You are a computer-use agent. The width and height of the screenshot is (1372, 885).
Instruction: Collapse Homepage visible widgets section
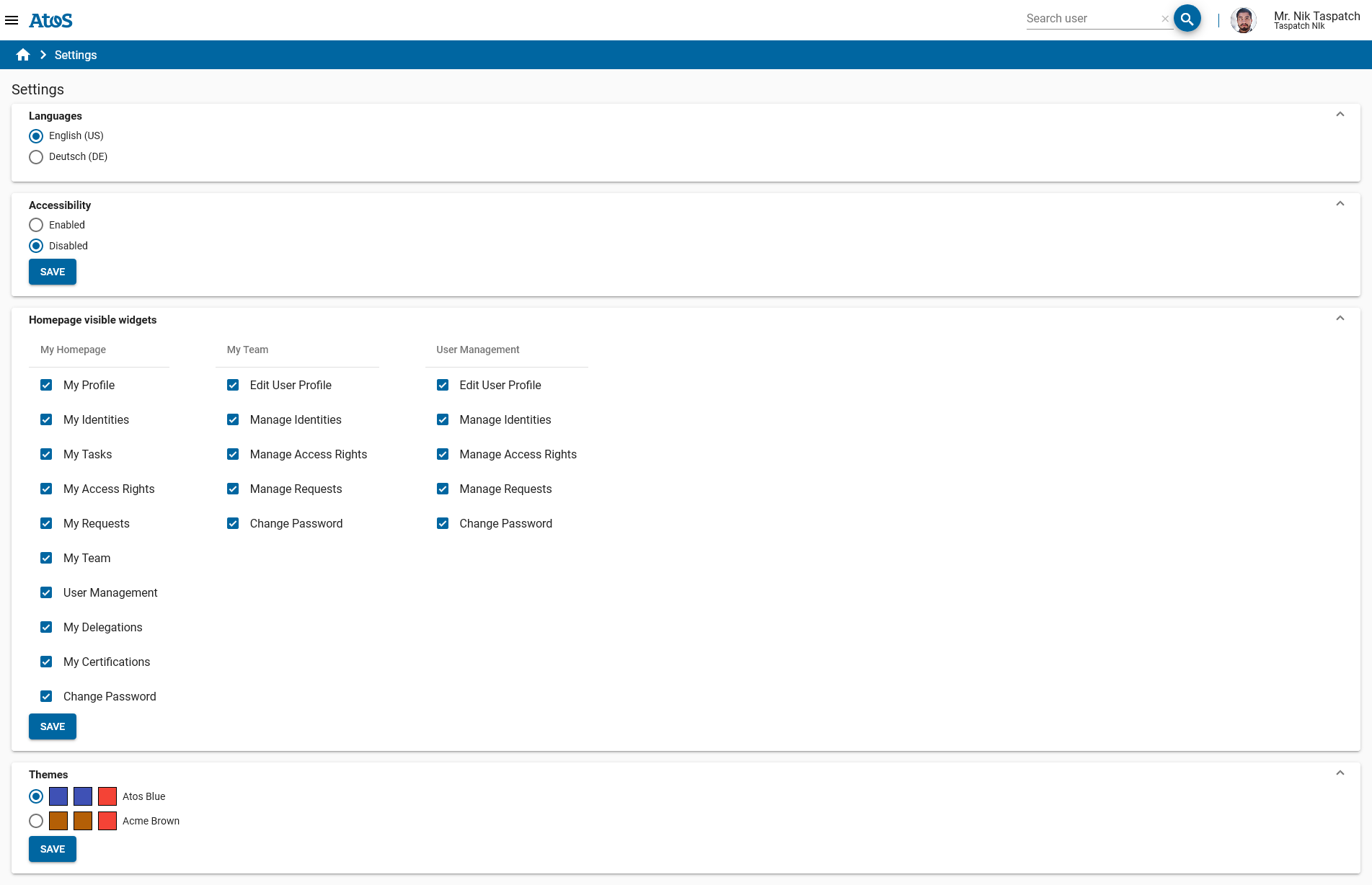tap(1340, 319)
